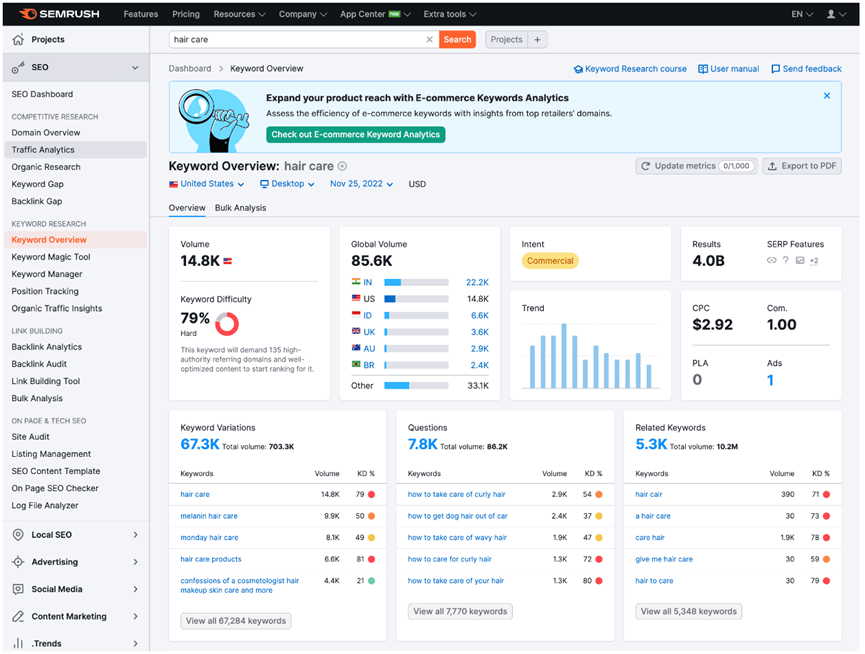865x654 pixels.
Task: Close the E-commerce Keywords Analytics banner
Action: click(x=827, y=96)
